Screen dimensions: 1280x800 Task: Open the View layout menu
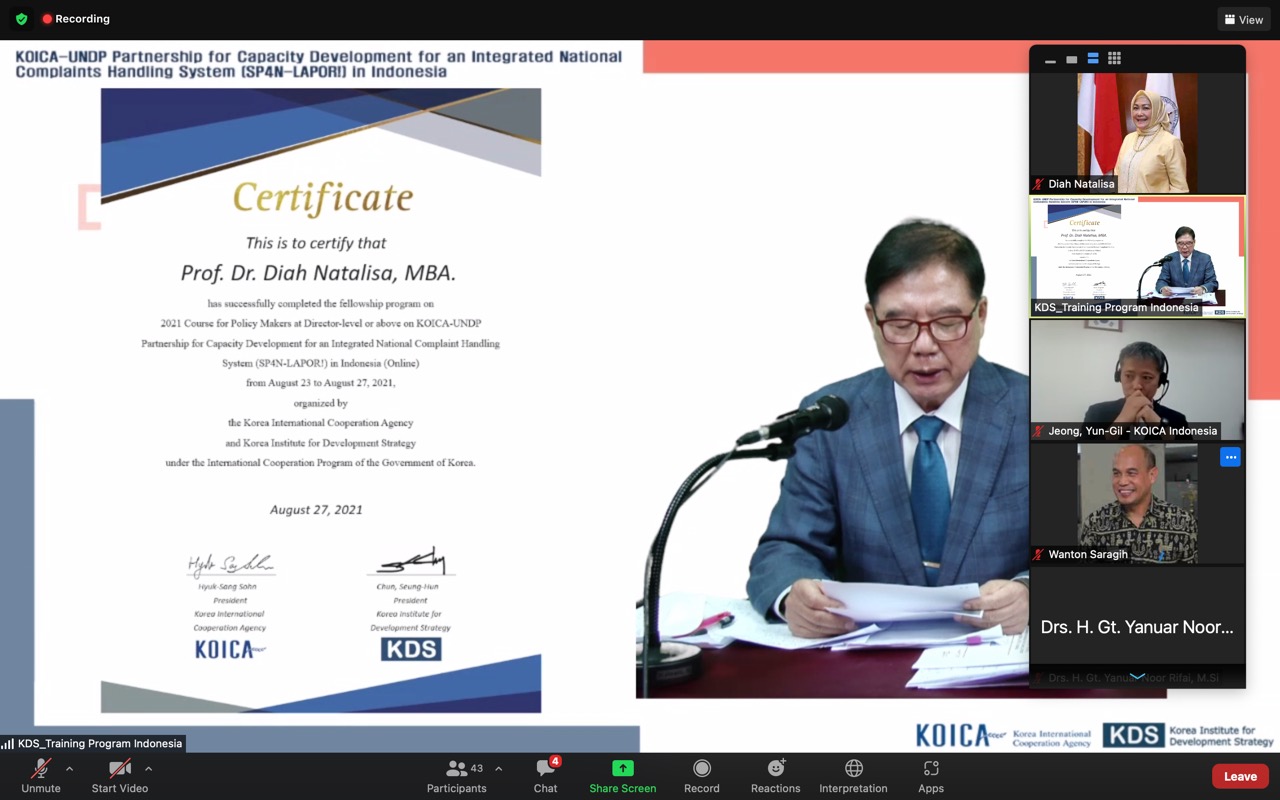tap(1244, 19)
